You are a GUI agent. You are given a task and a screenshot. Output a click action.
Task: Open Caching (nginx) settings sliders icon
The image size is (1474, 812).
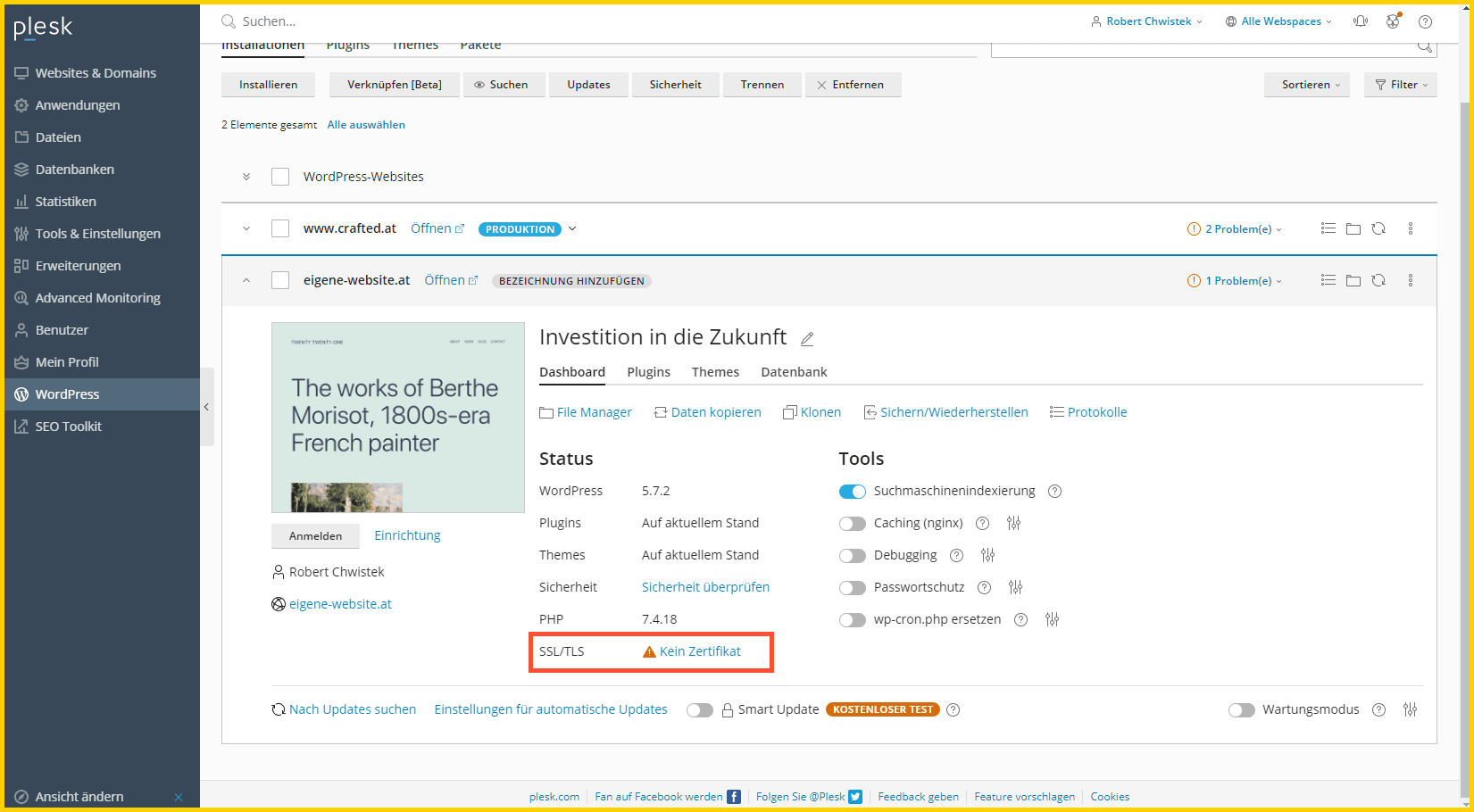click(1013, 523)
